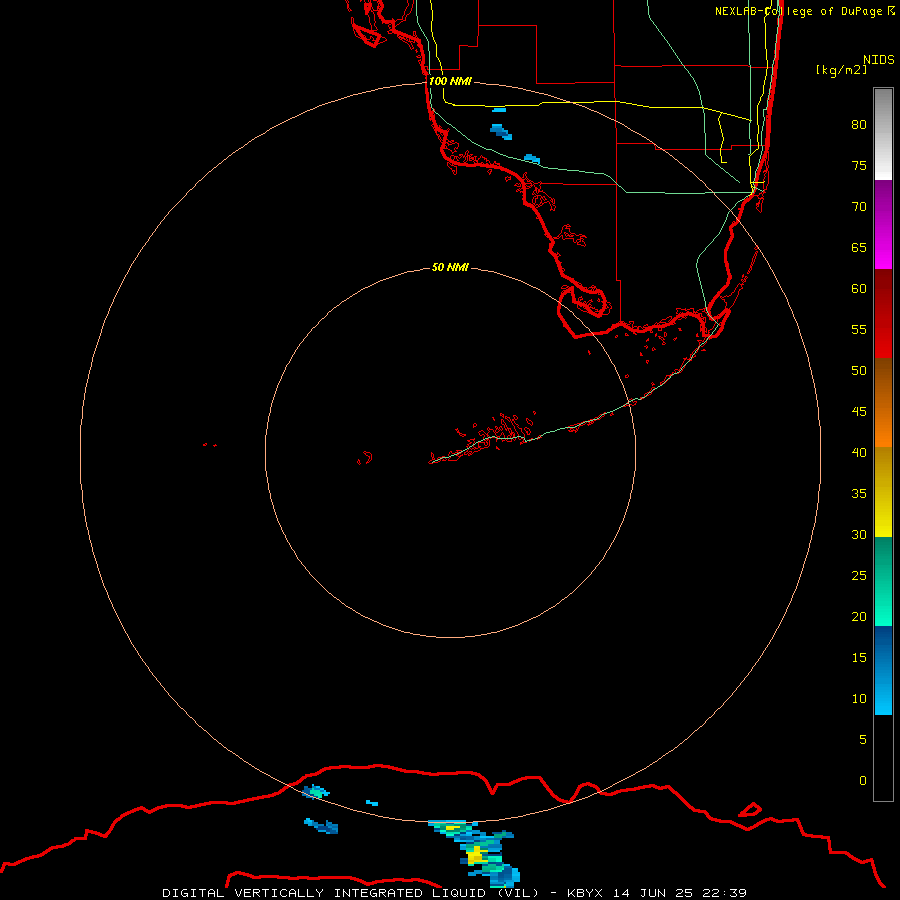Select the 5 value on the VIL scale
Viewport: 900px width, 900px height.
pyautogui.click(x=863, y=739)
